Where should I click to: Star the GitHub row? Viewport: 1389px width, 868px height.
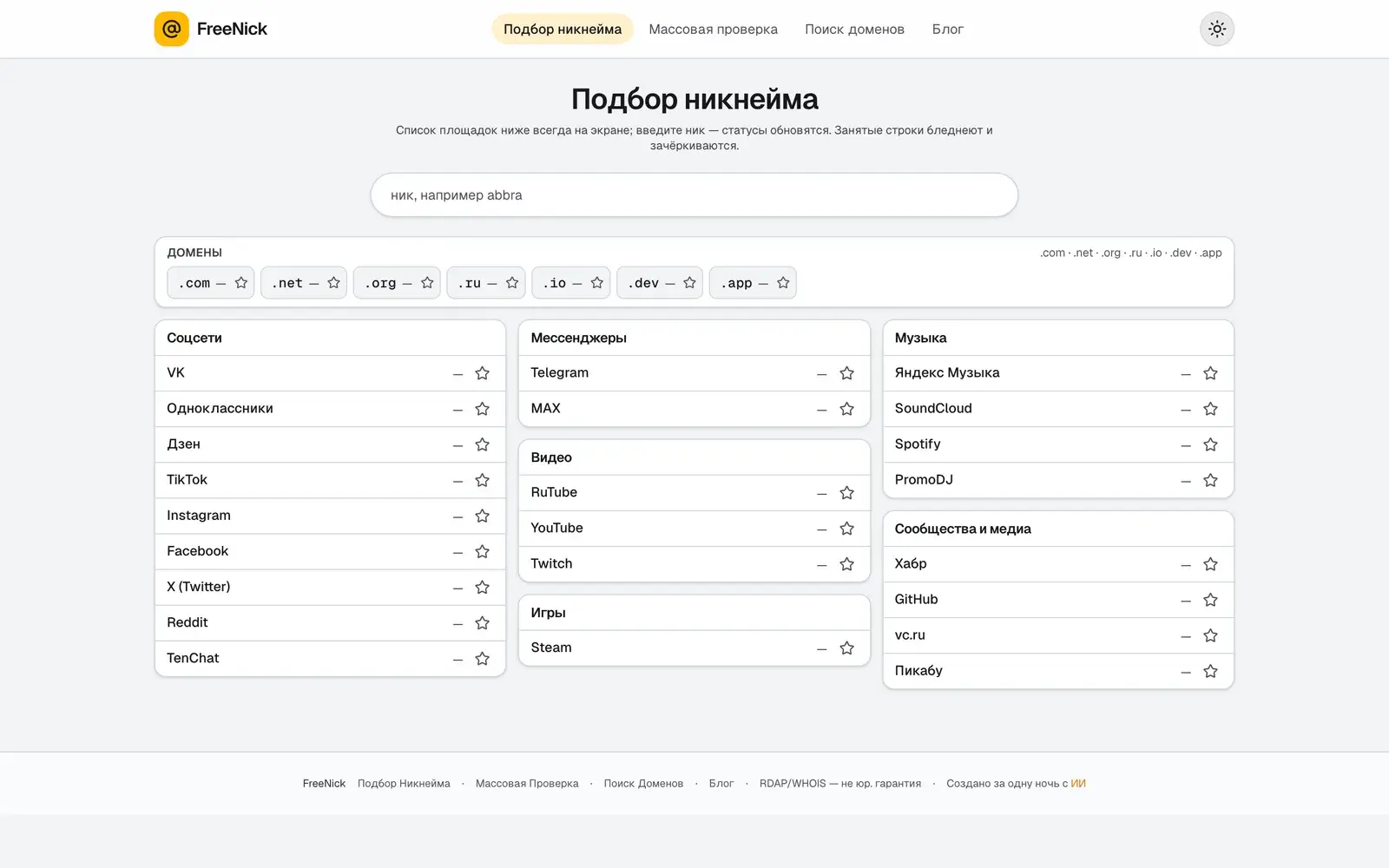1211,600
